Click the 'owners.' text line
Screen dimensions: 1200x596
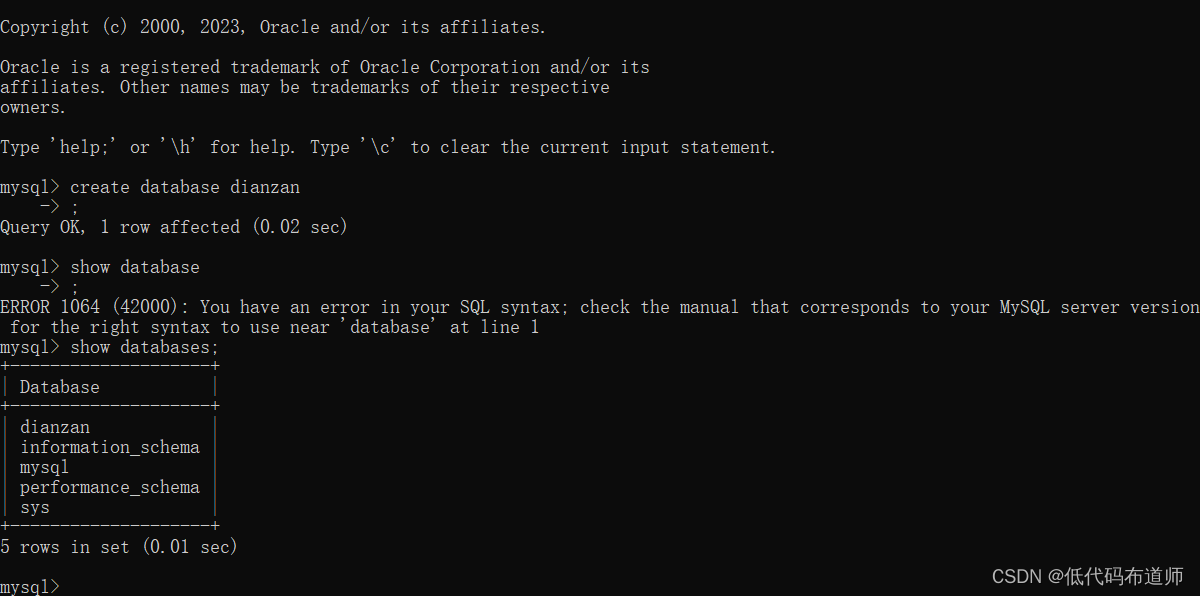(x=33, y=107)
